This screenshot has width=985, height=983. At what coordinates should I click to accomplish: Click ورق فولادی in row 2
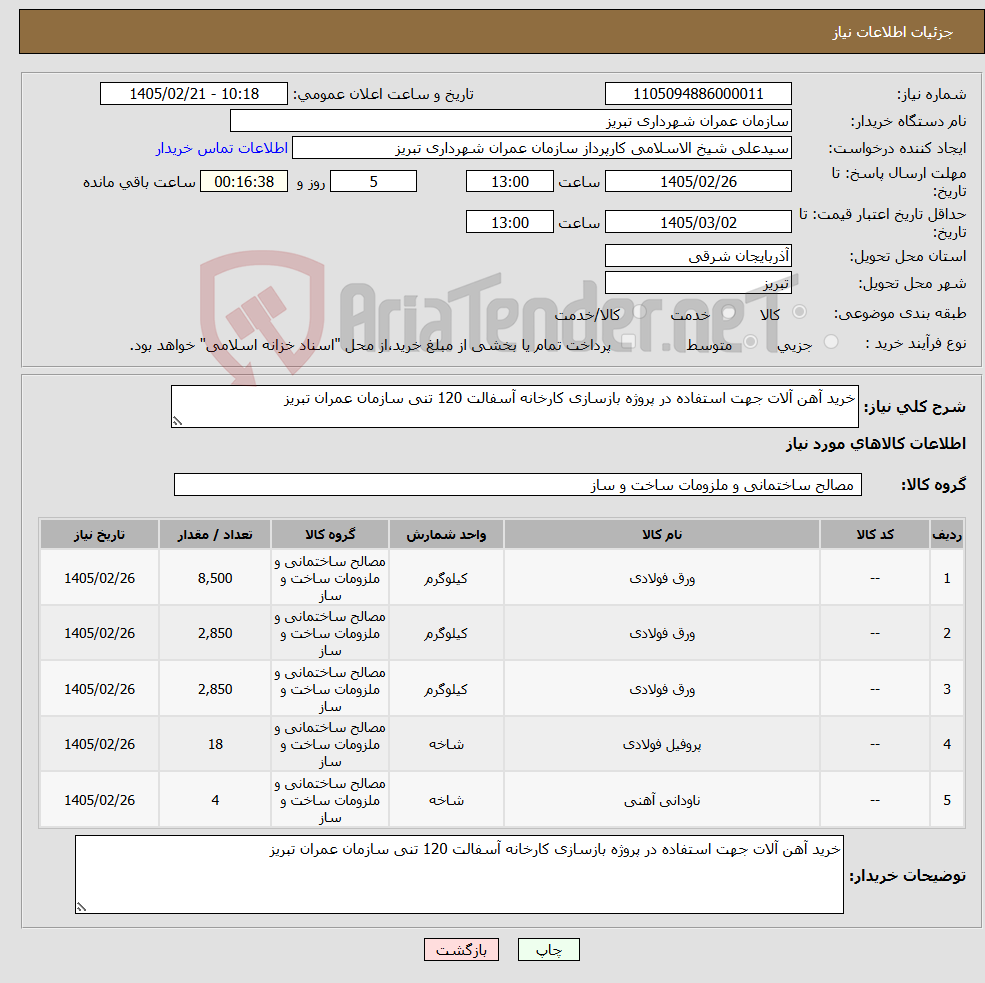pyautogui.click(x=661, y=633)
